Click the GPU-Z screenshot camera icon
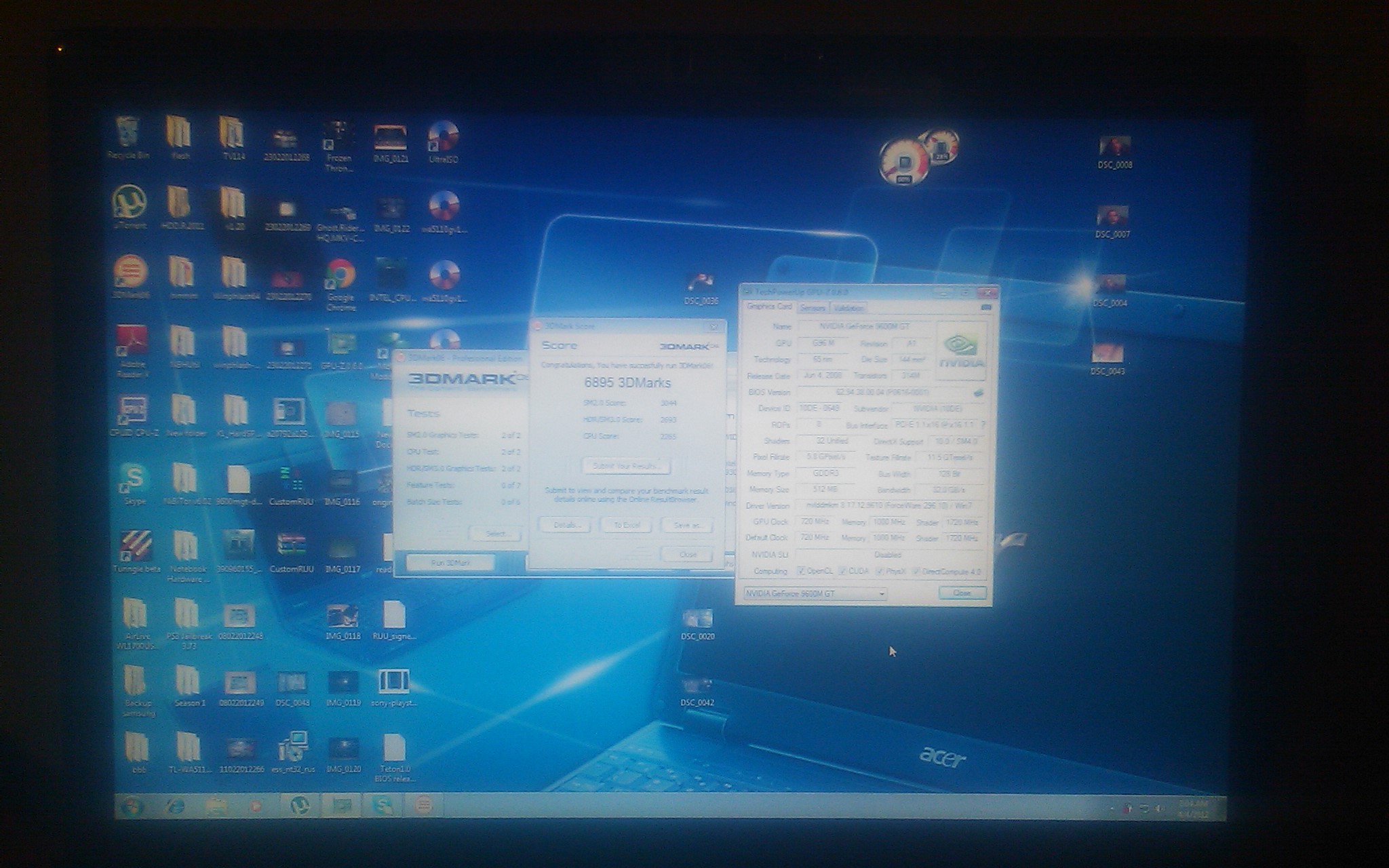Screen dimensions: 1389x868 (985, 307)
